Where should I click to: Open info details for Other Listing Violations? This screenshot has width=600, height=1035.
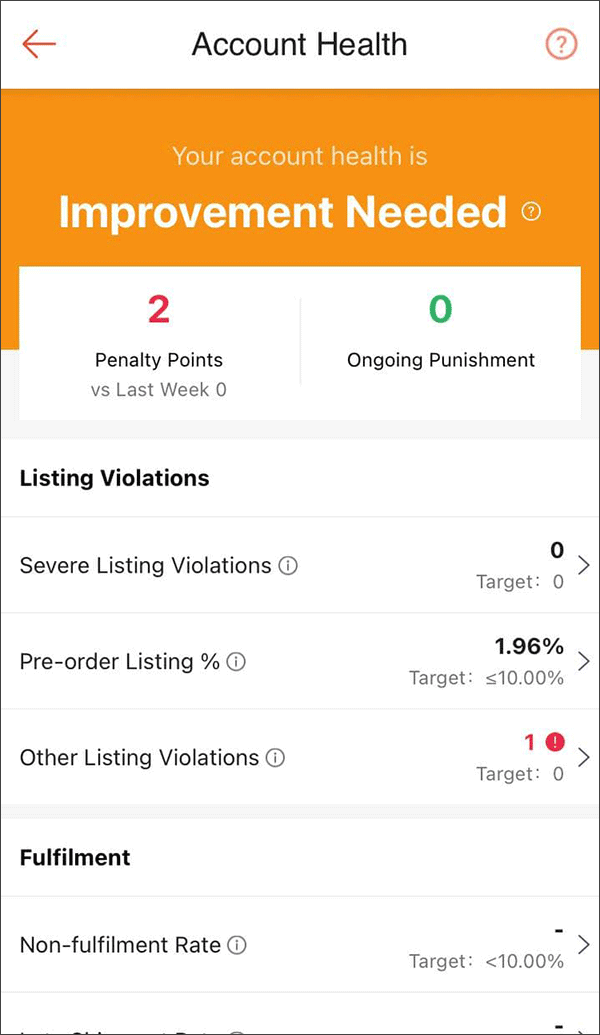(275, 758)
